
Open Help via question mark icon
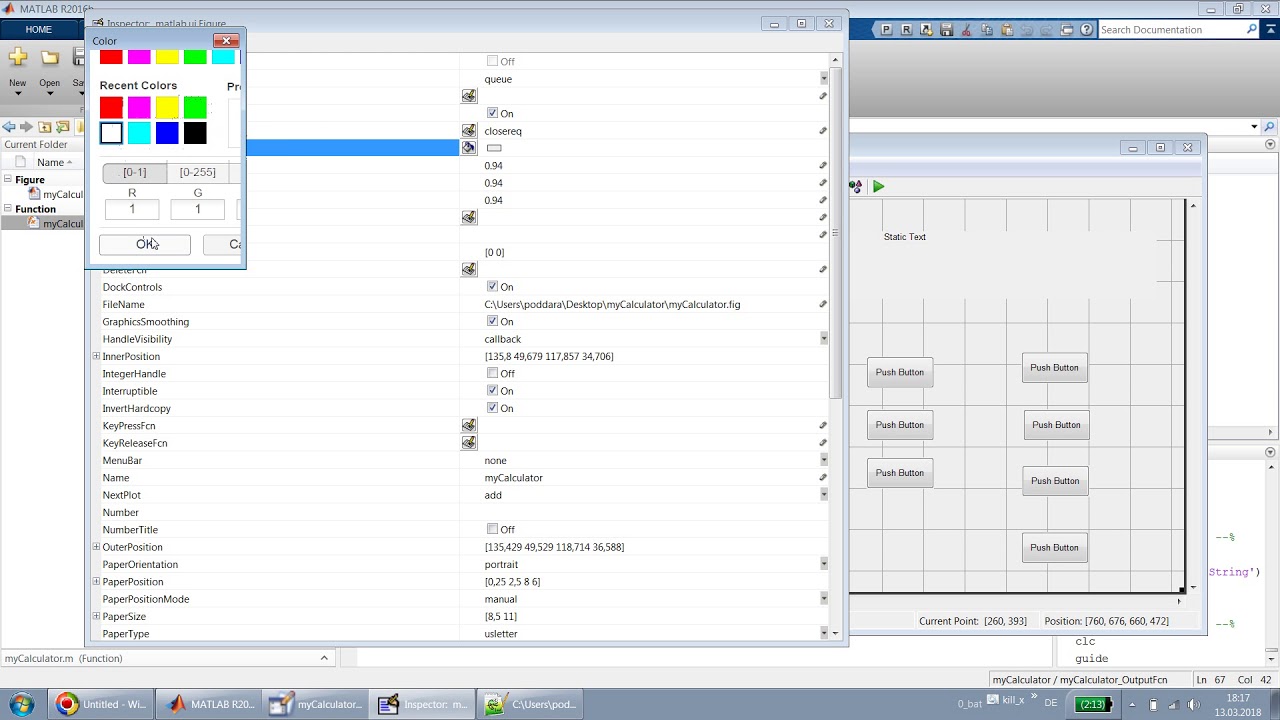coord(1087,30)
